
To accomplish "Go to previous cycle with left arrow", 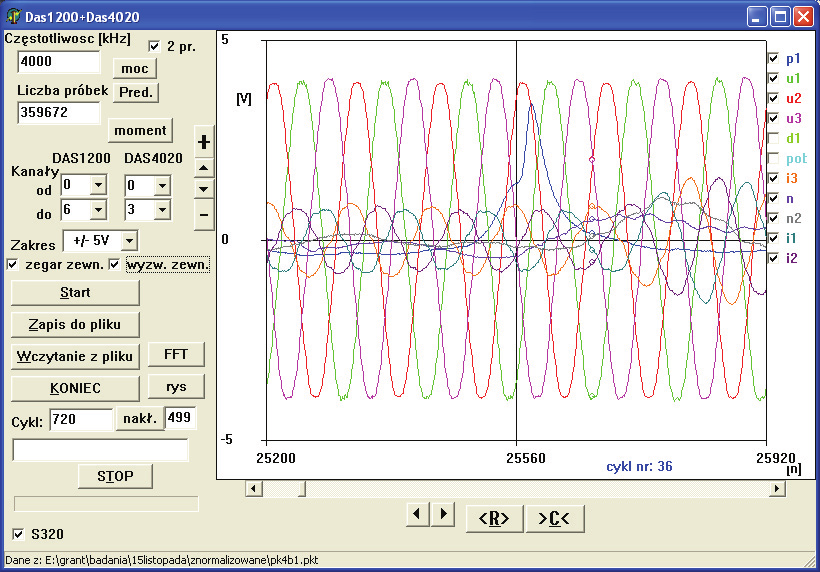I will click(x=417, y=514).
